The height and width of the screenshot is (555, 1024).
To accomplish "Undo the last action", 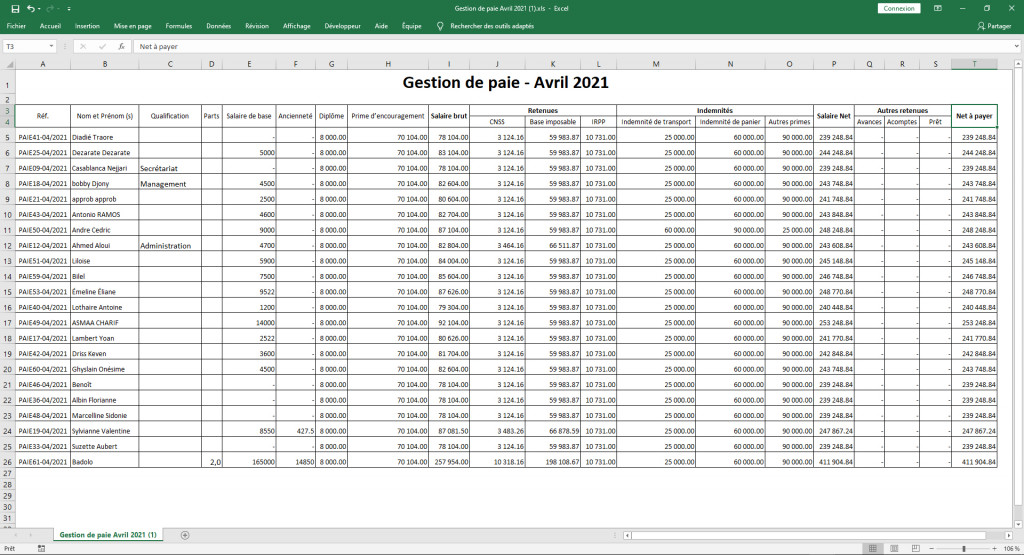I will pyautogui.click(x=30, y=8).
